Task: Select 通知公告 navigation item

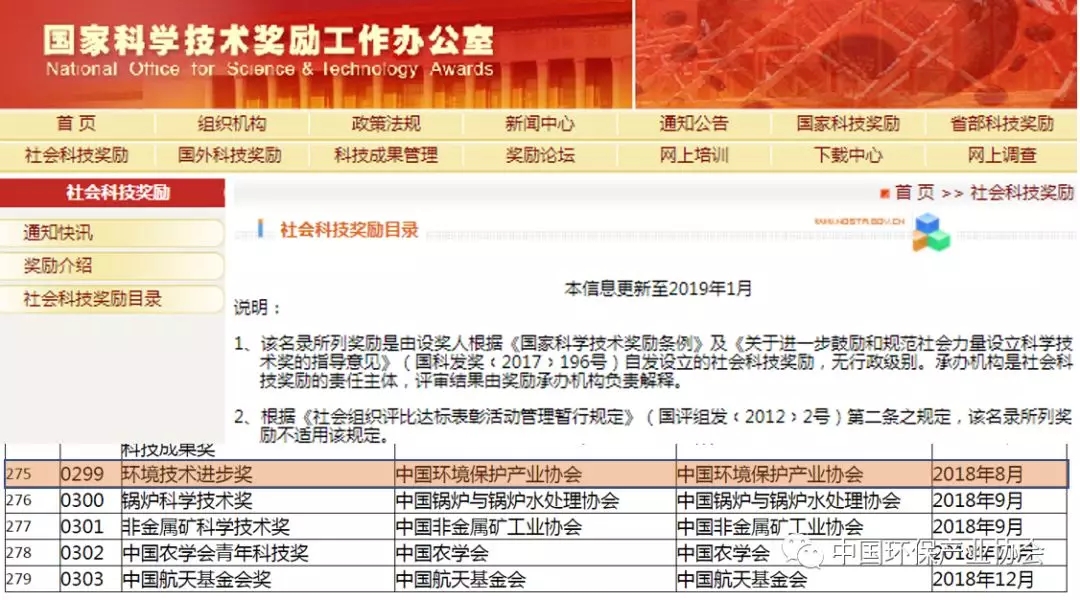Action: (x=694, y=124)
